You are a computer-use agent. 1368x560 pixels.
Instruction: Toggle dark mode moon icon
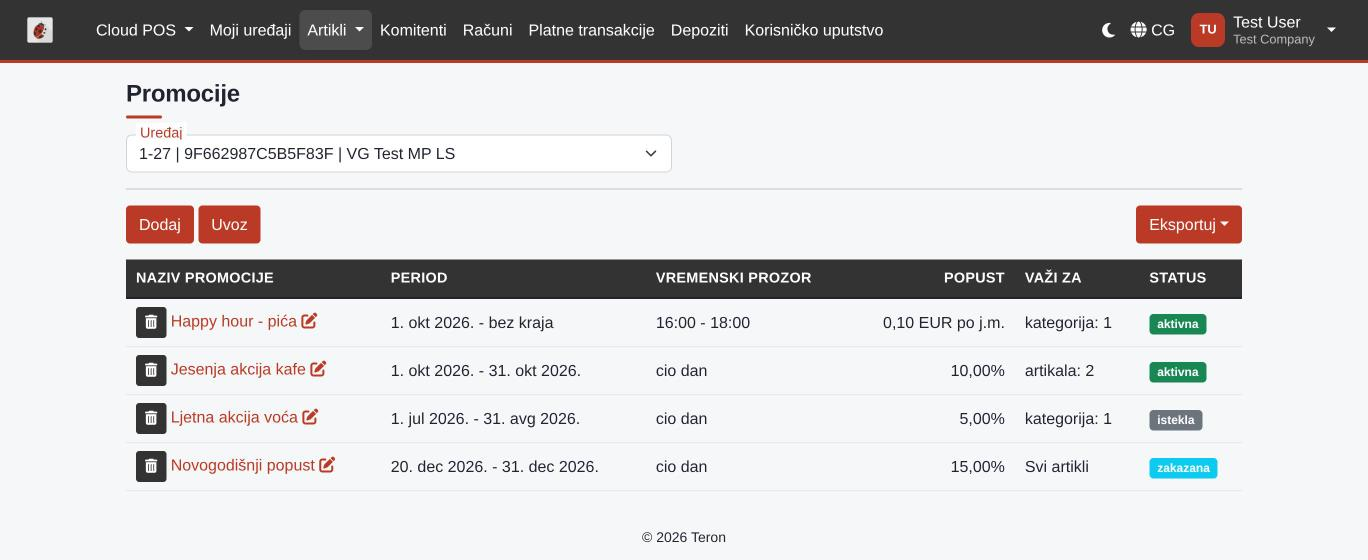tap(1108, 30)
